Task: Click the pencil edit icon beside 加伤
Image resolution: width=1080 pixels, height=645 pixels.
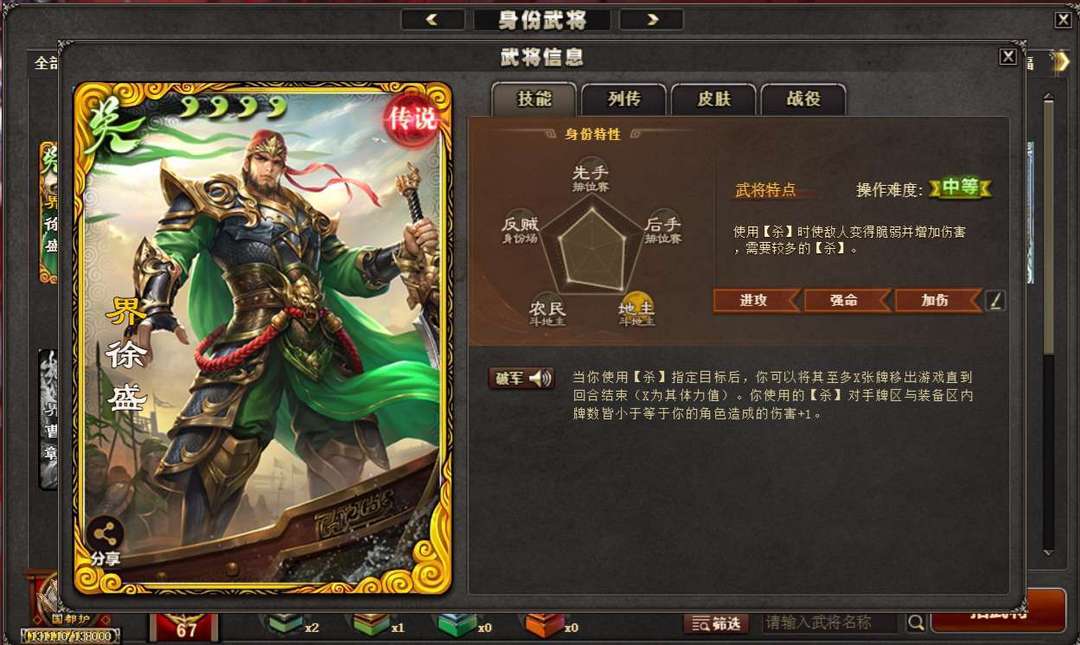Action: pos(995,300)
